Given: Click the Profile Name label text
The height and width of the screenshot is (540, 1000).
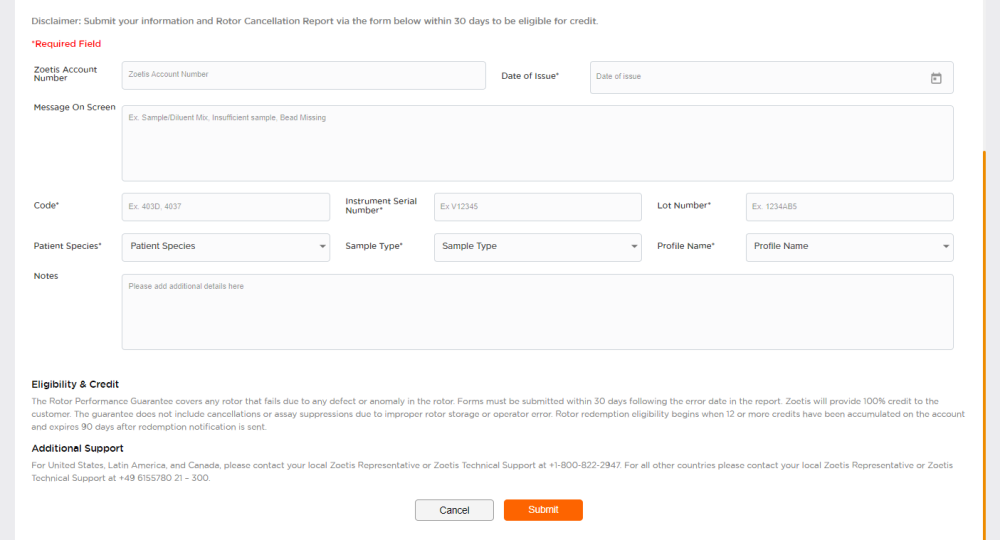Looking at the screenshot, I should [686, 246].
